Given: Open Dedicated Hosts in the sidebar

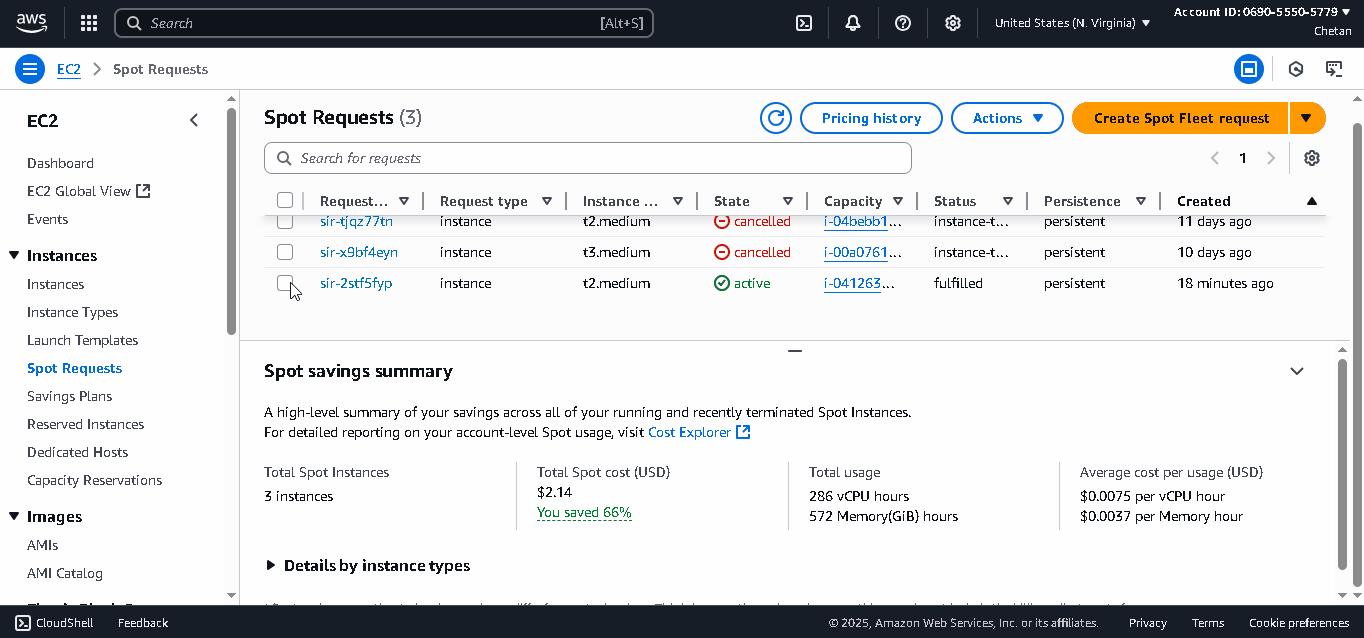Looking at the screenshot, I should (78, 452).
